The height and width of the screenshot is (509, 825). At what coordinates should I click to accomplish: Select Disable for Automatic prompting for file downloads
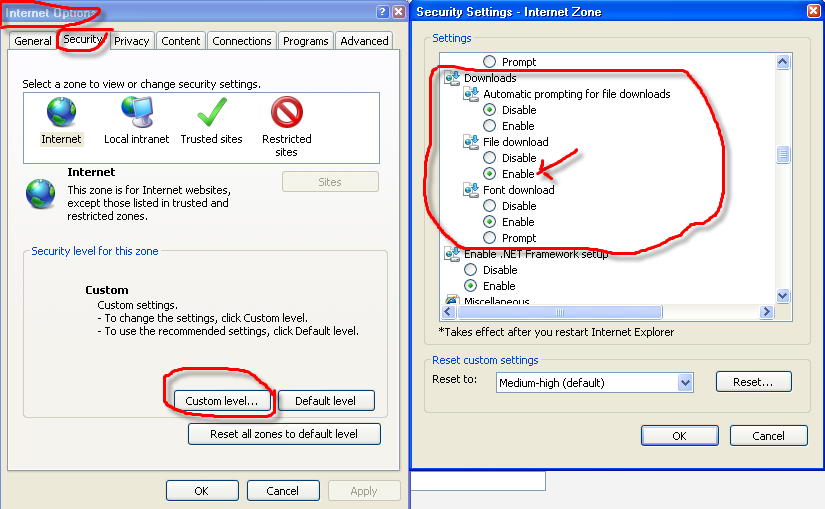pos(489,109)
